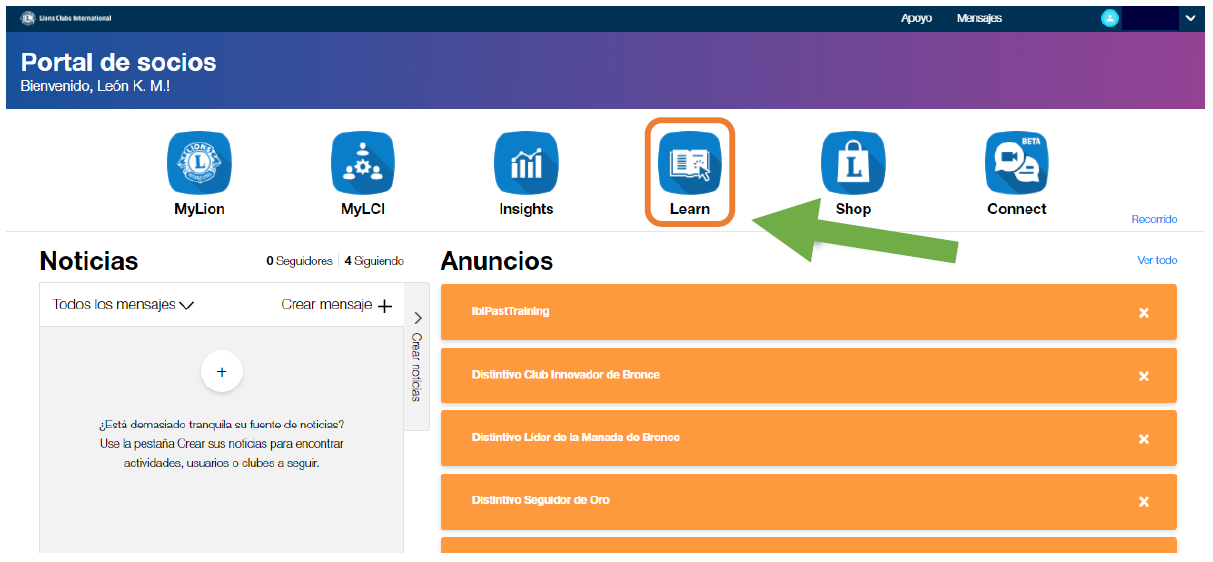
Task: Open the MyLCI app icon
Action: pyautogui.click(x=363, y=163)
